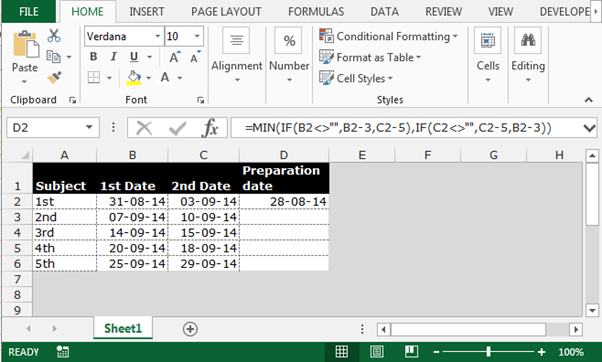Viewport: 602px width, 362px height.
Task: Open Cell Styles menu
Action: click(356, 78)
